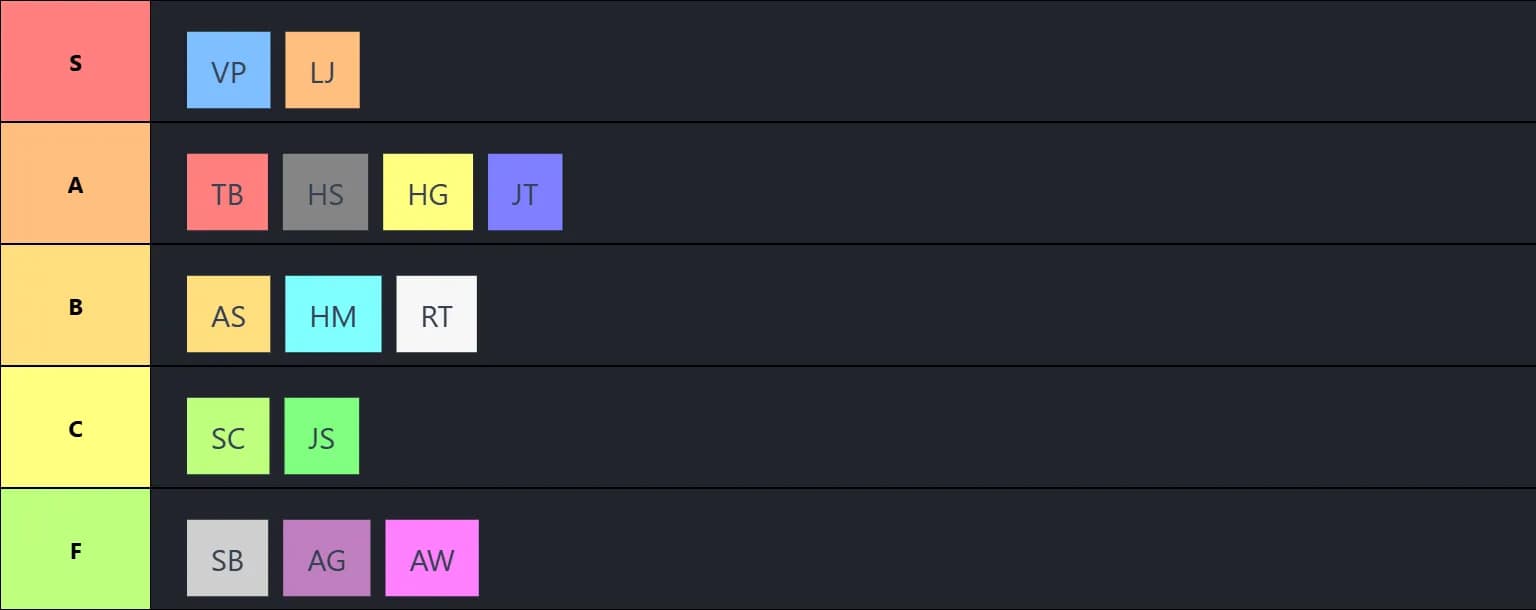Click the mauve AG tile
The height and width of the screenshot is (610, 1536).
pyautogui.click(x=326, y=558)
